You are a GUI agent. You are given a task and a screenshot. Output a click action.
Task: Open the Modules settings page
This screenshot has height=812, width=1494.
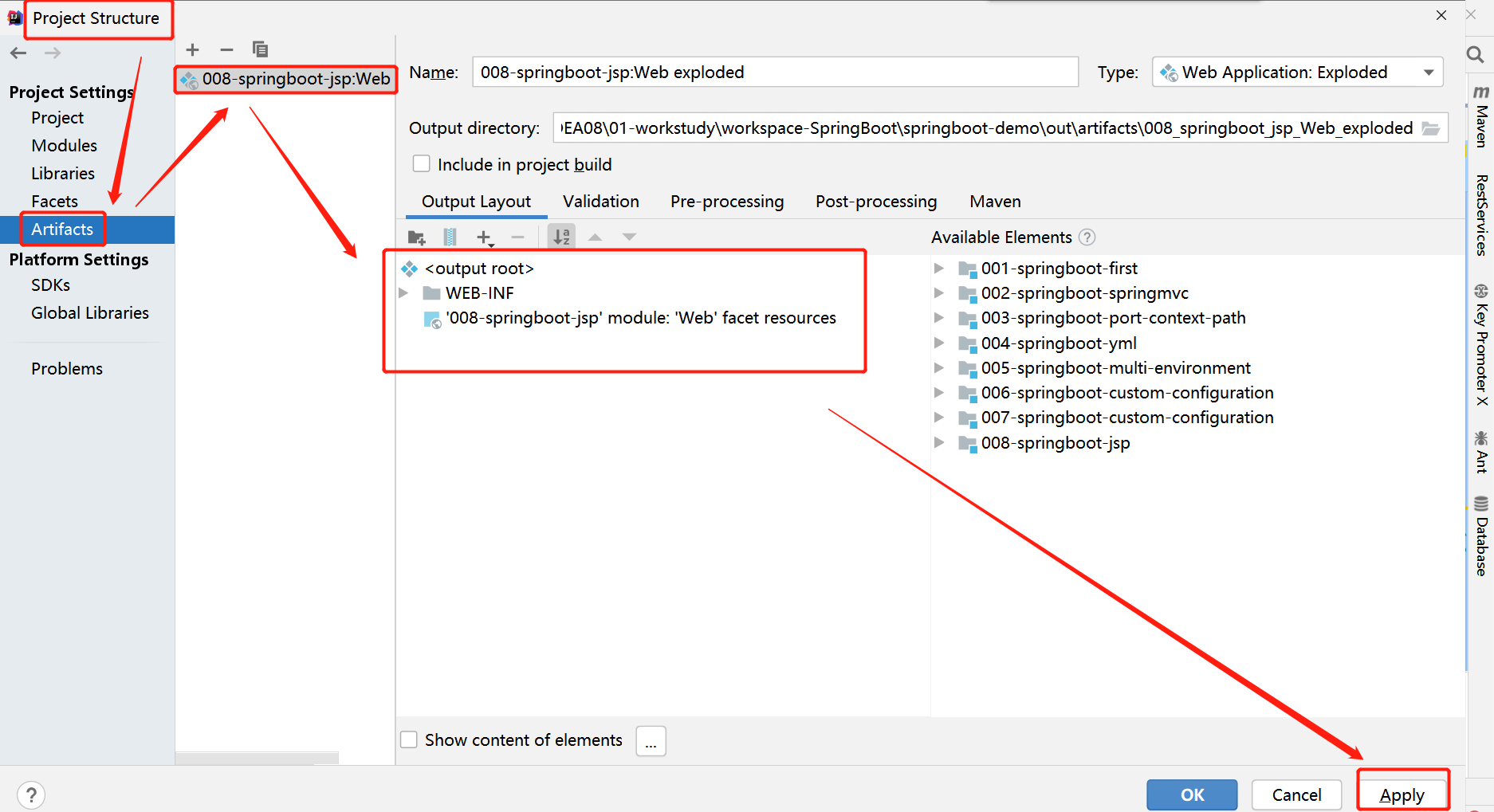(64, 146)
